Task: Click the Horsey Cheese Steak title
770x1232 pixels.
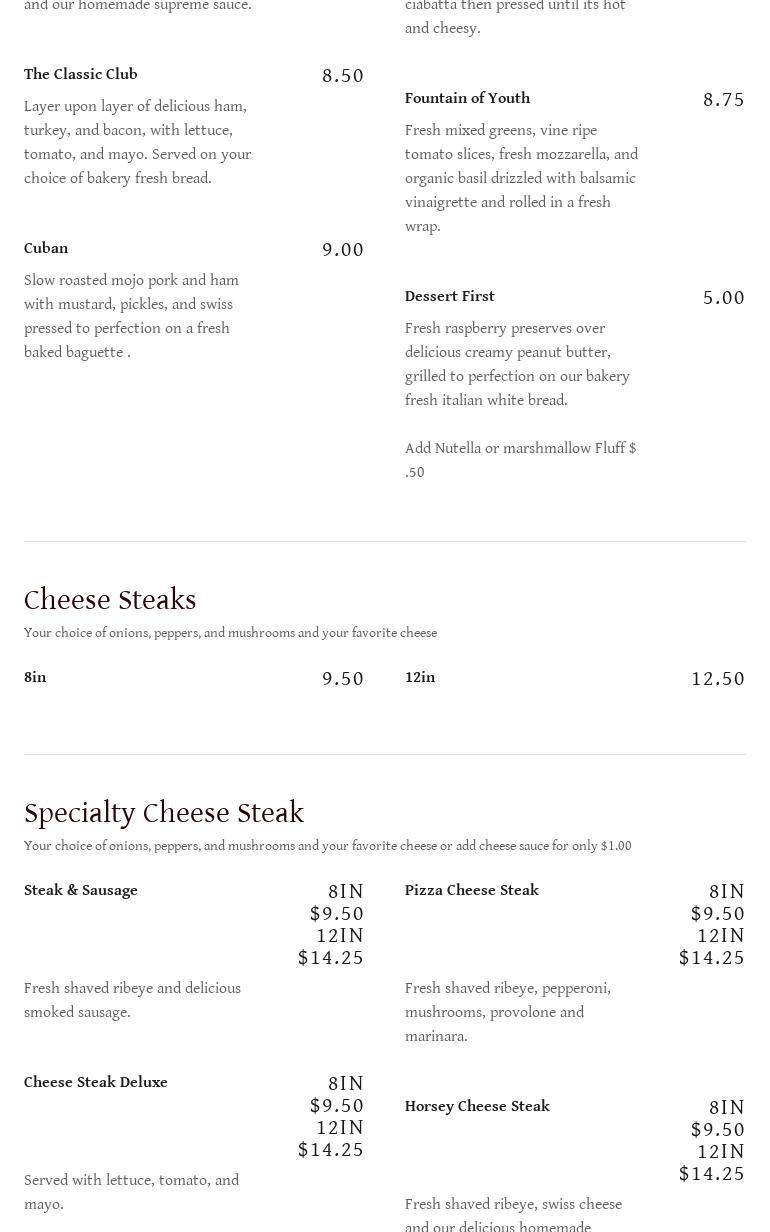Action: pos(477,1107)
